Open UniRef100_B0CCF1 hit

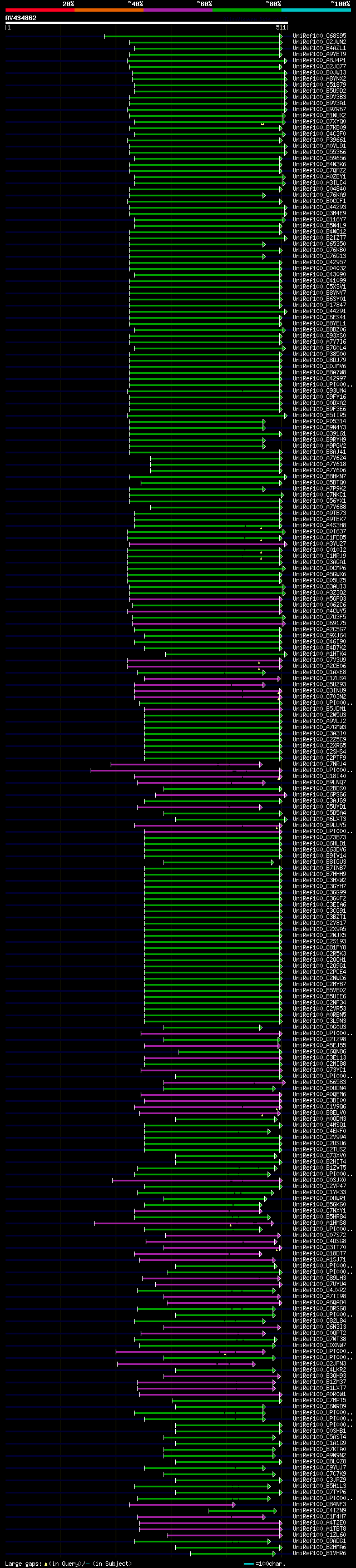319,201
